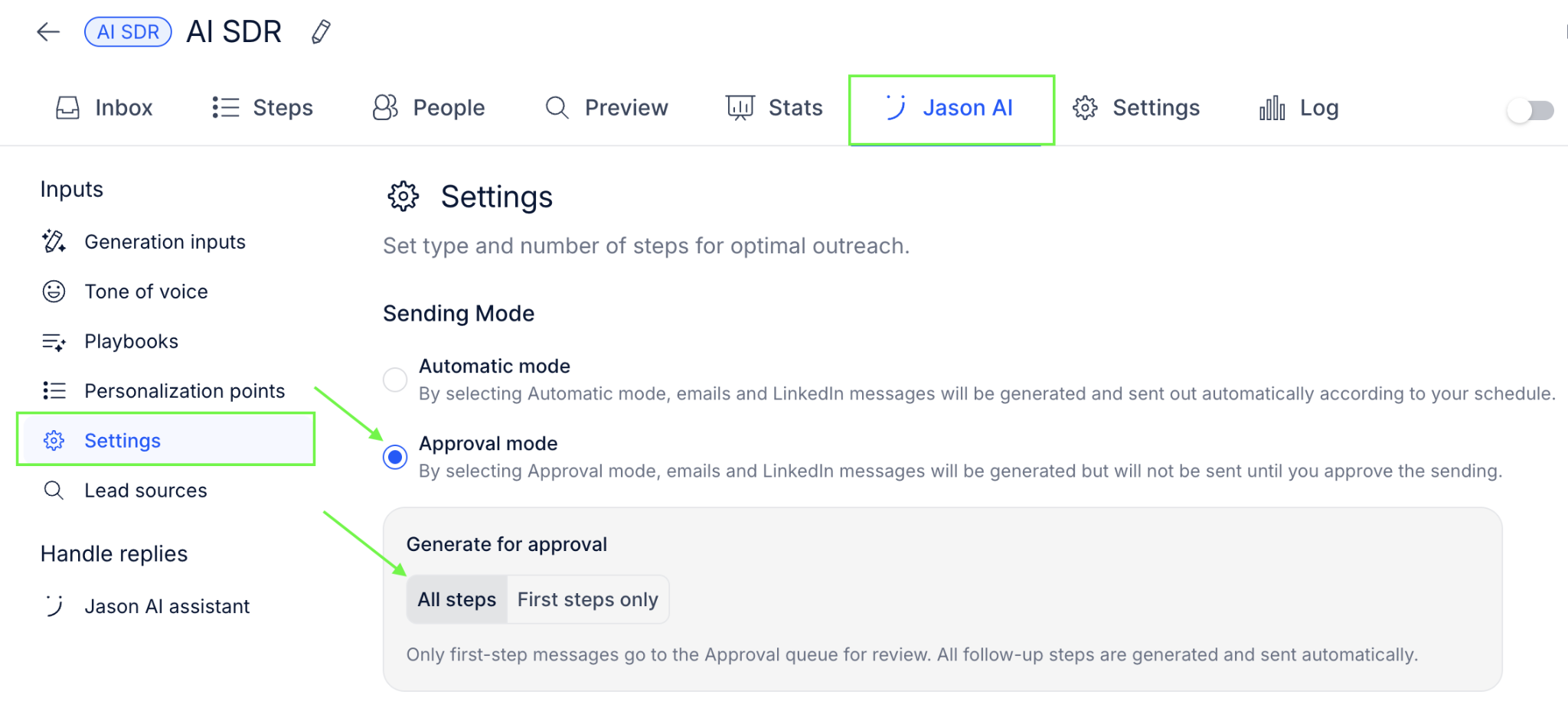
Task: Open the Stats tab
Action: (775, 108)
